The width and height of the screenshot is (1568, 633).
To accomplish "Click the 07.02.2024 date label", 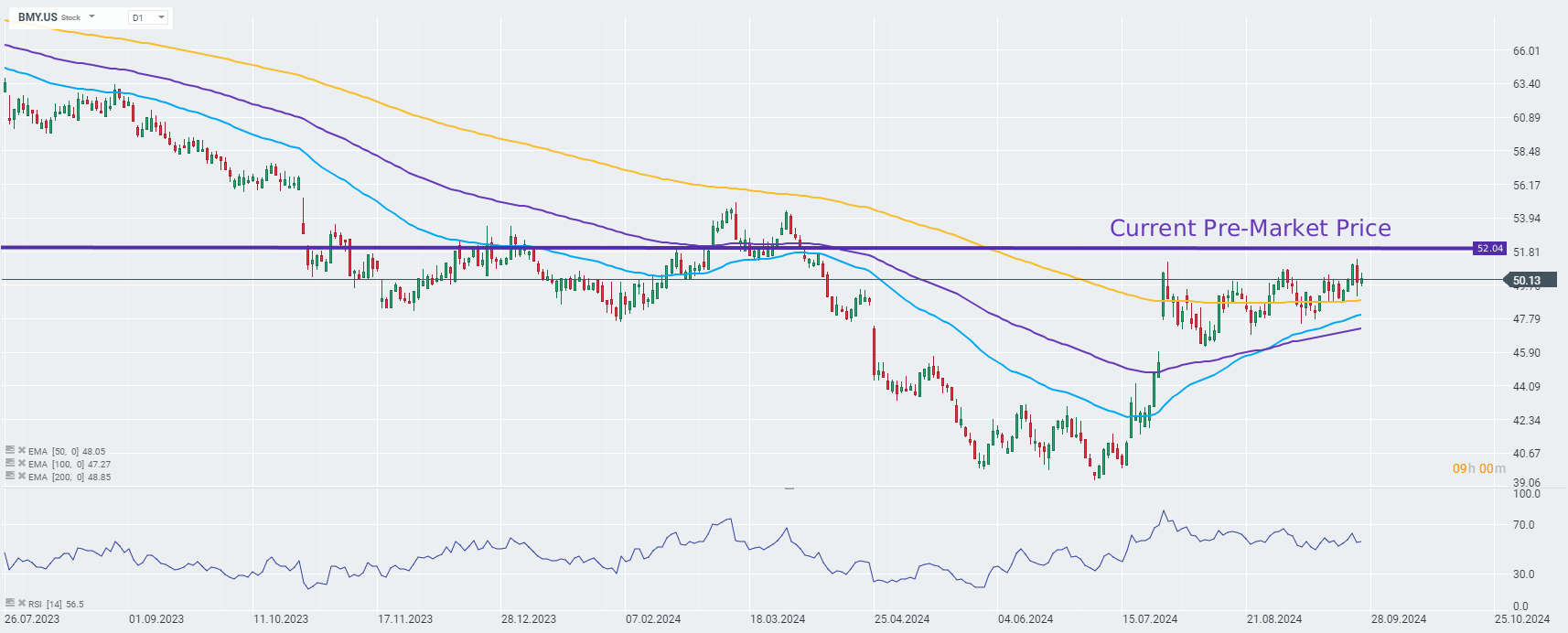I will [x=653, y=619].
